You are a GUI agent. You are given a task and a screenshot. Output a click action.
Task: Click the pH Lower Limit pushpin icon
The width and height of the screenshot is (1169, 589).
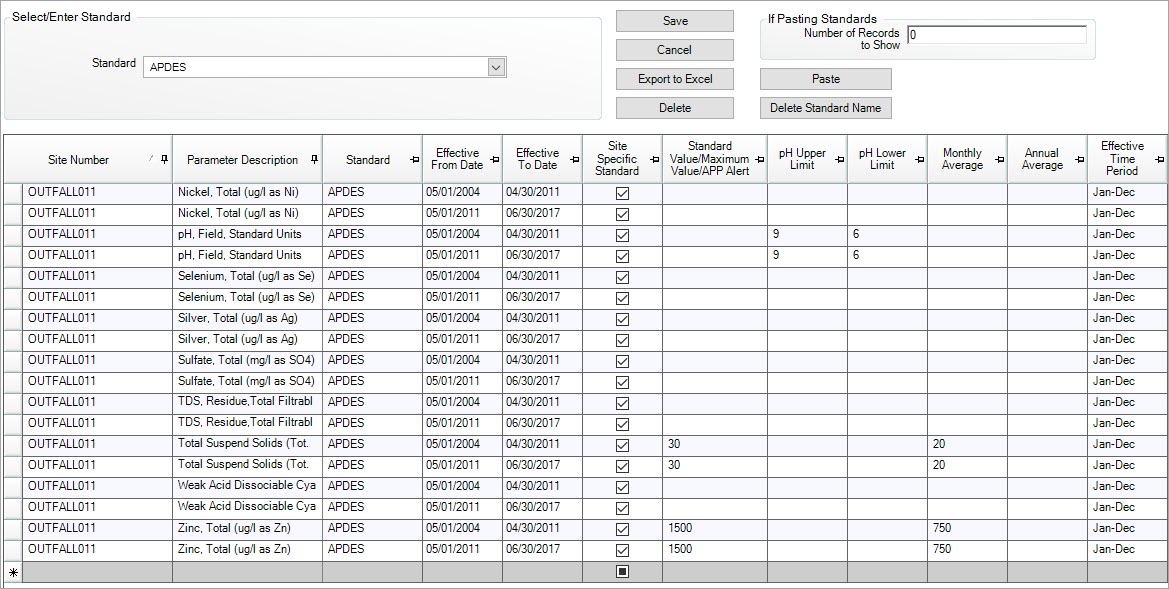point(919,160)
